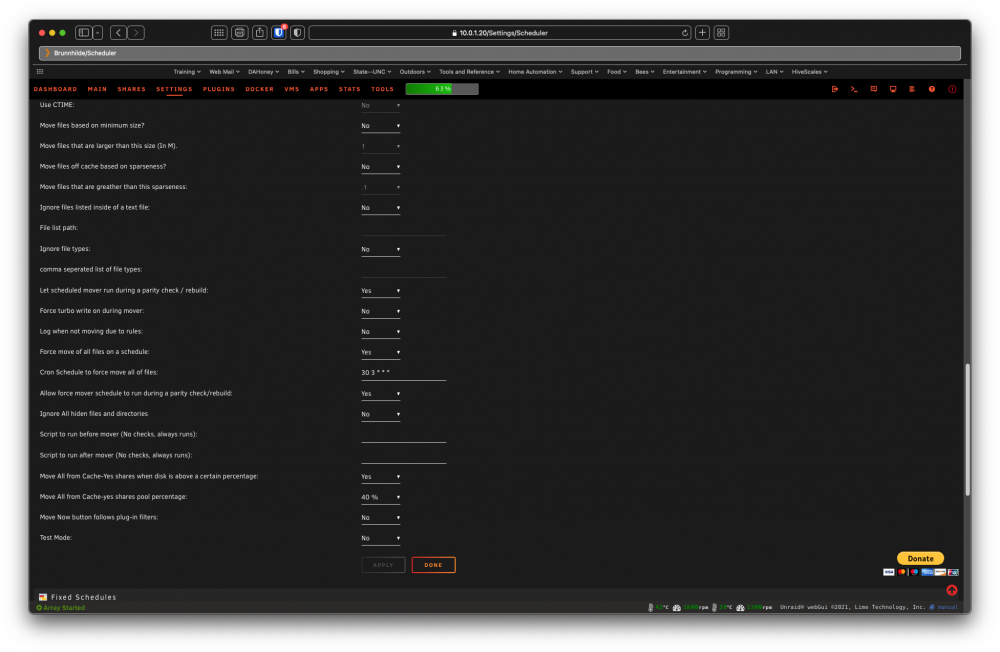Image resolution: width=1000 pixels, height=652 pixels.
Task: Click the Brunnhilde/Scheduler tab favicon
Action: pos(47,53)
